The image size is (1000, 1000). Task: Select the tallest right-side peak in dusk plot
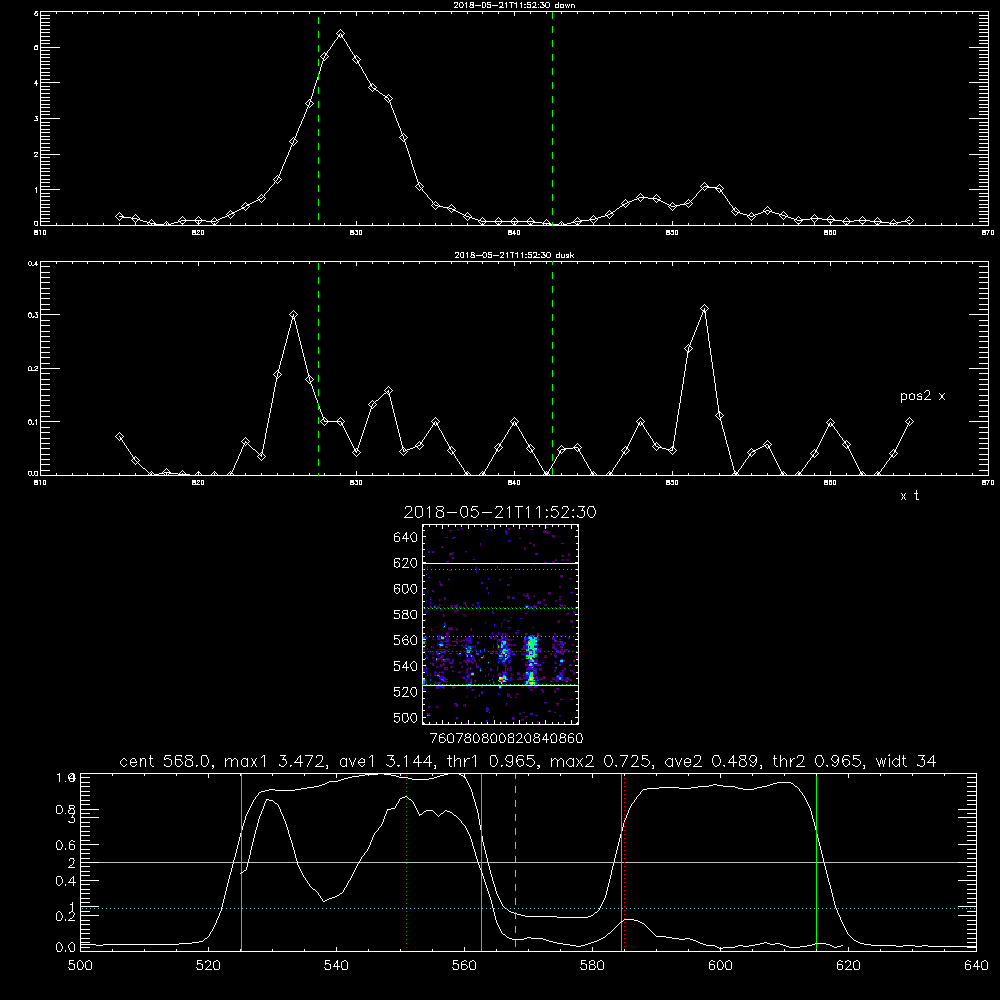coord(704,309)
